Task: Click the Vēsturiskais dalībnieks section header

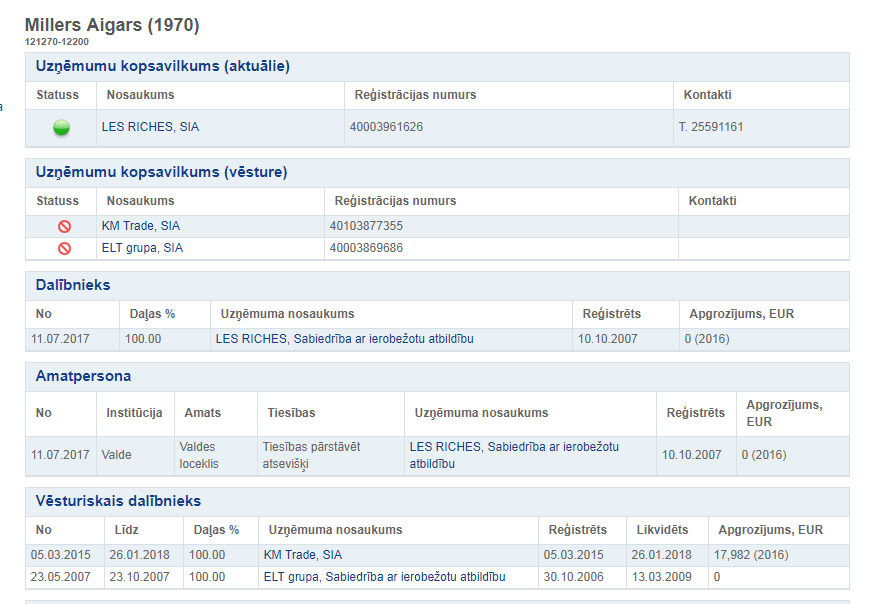Action: pos(118,501)
